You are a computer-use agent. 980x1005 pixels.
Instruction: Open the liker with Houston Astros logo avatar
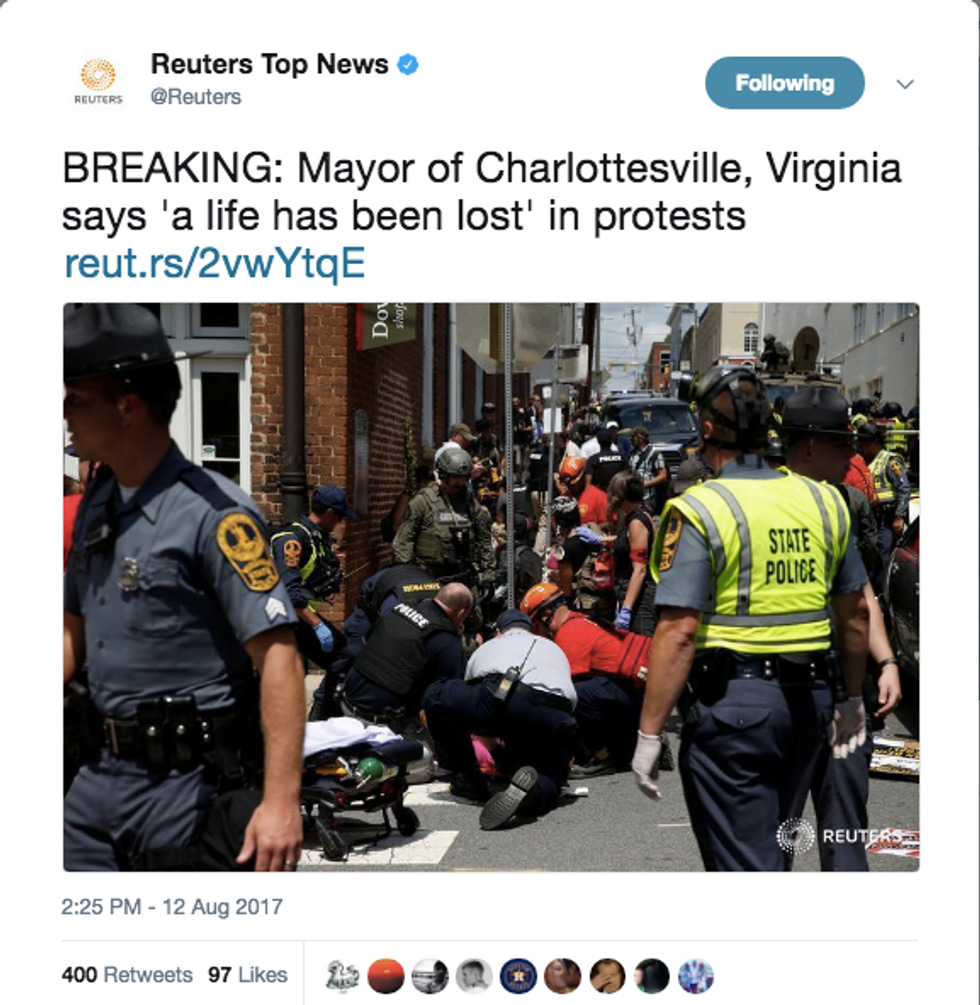click(518, 976)
